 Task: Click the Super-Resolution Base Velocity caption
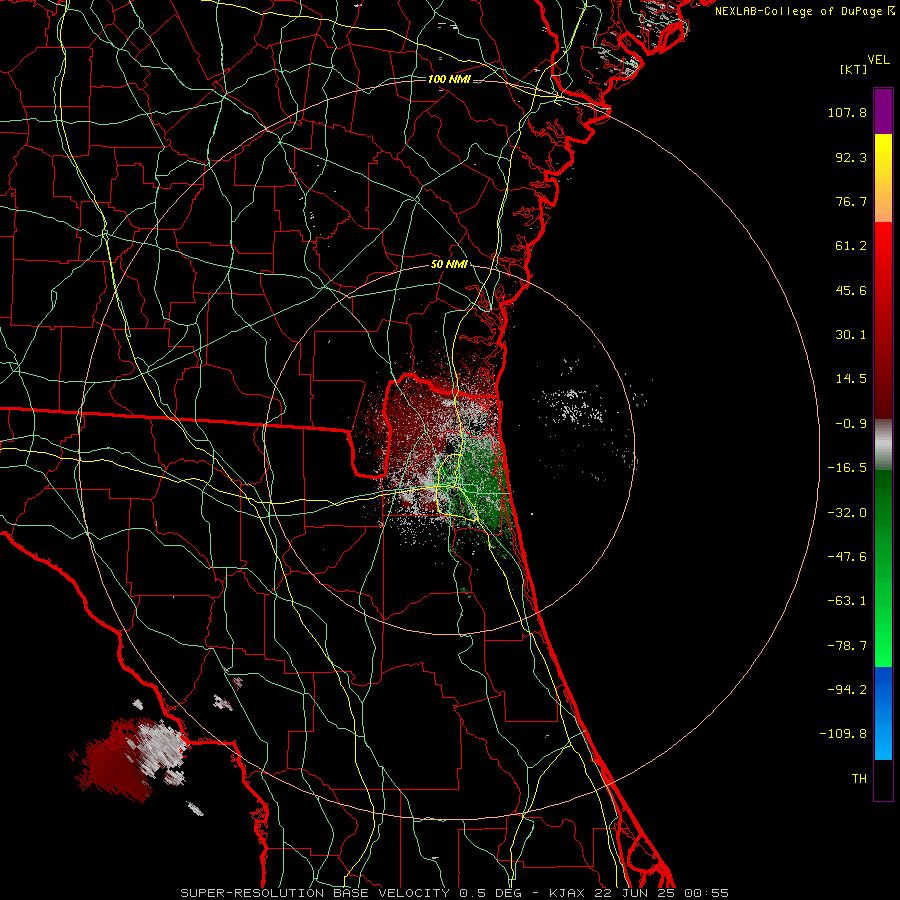coord(455,893)
